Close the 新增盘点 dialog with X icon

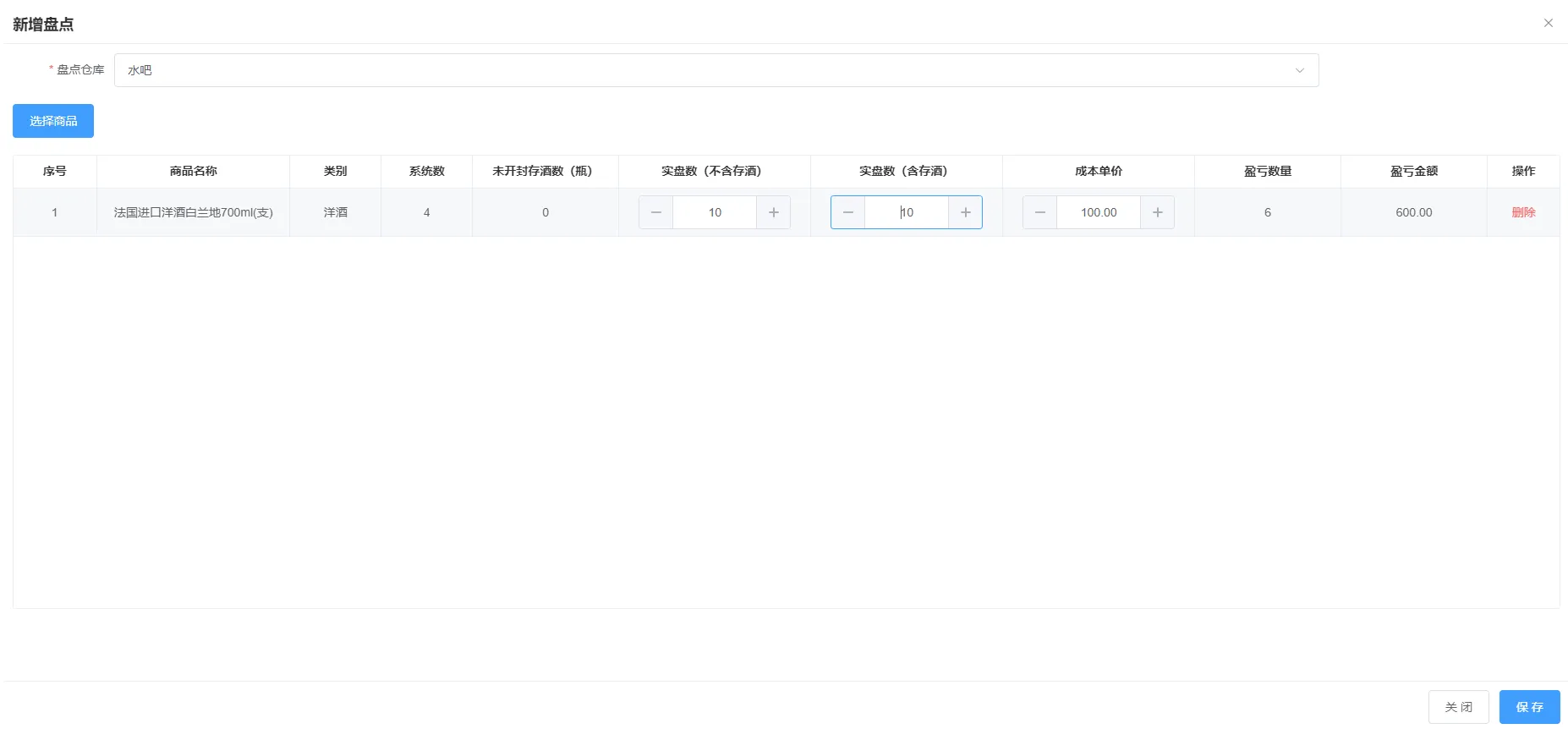[x=1548, y=23]
